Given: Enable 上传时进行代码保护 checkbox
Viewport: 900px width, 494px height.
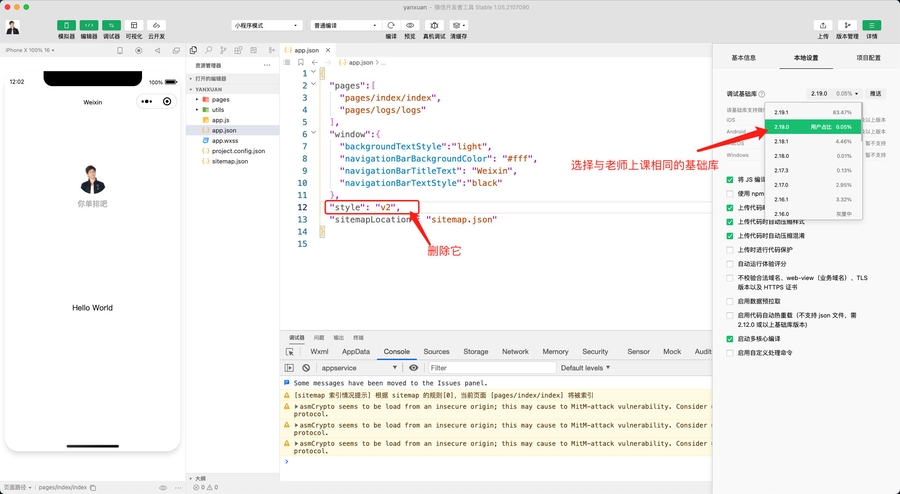Looking at the screenshot, I should [x=730, y=249].
